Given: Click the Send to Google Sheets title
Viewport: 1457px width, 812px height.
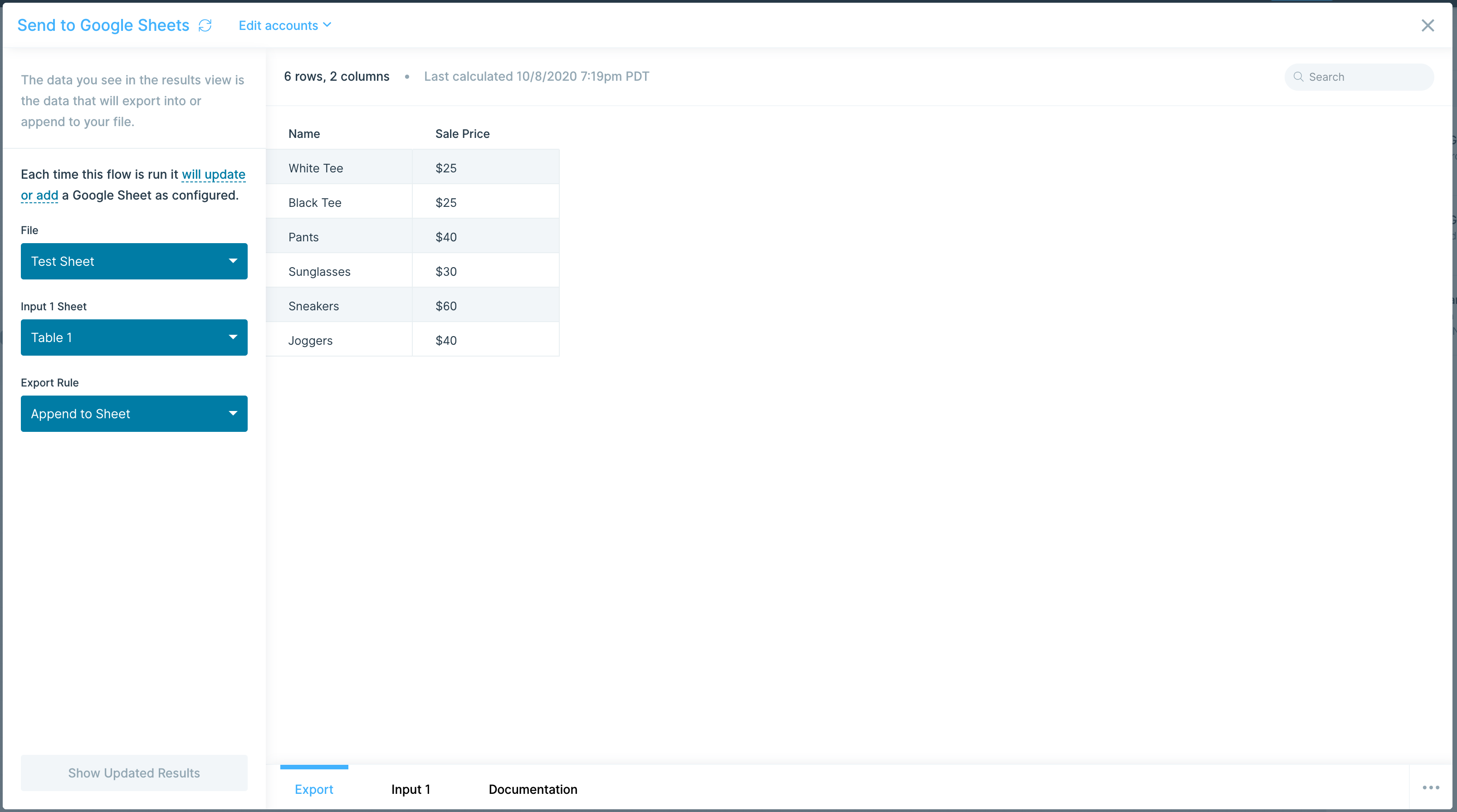Looking at the screenshot, I should coord(103,25).
